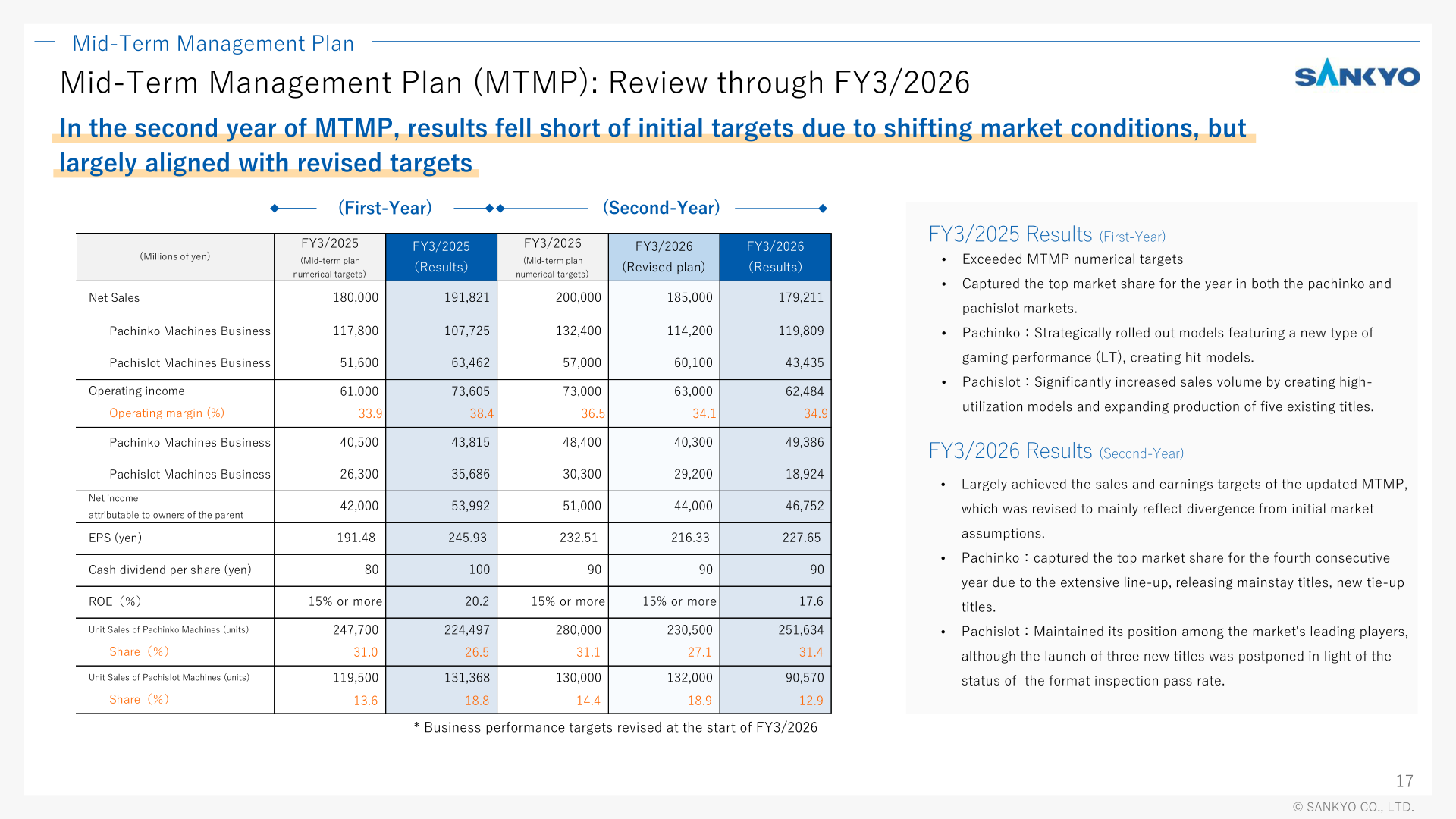Click "Unit Sales of Pachinko Machines (units)" label

tap(168, 630)
